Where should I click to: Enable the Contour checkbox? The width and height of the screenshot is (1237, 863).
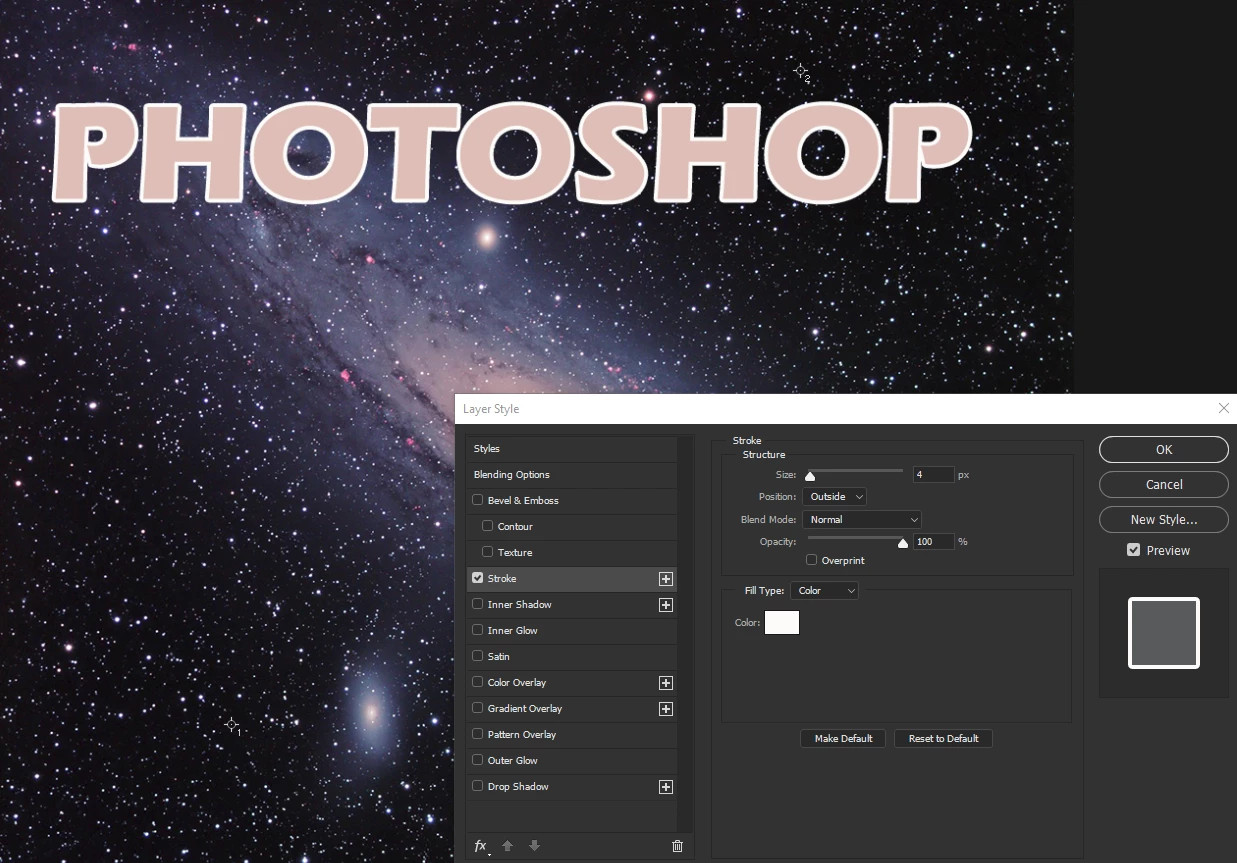(488, 526)
